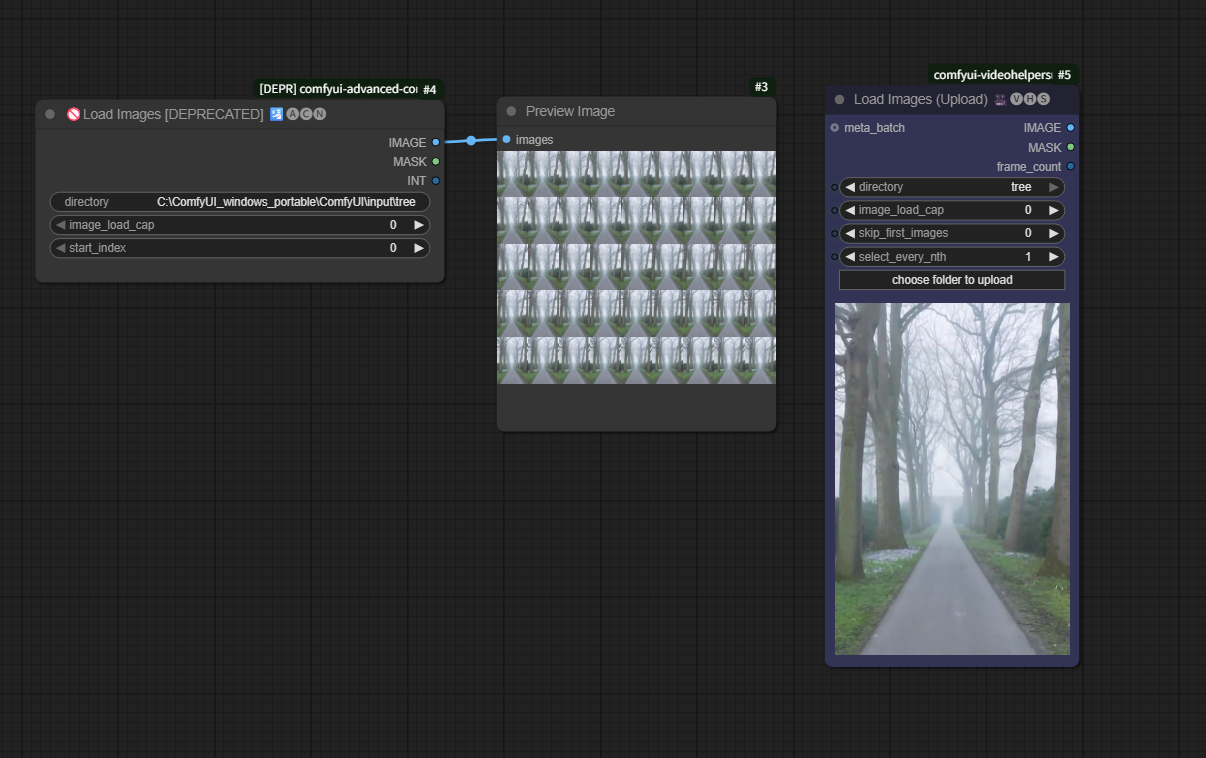Collapse the Preview Image node via its title dot

(x=511, y=111)
